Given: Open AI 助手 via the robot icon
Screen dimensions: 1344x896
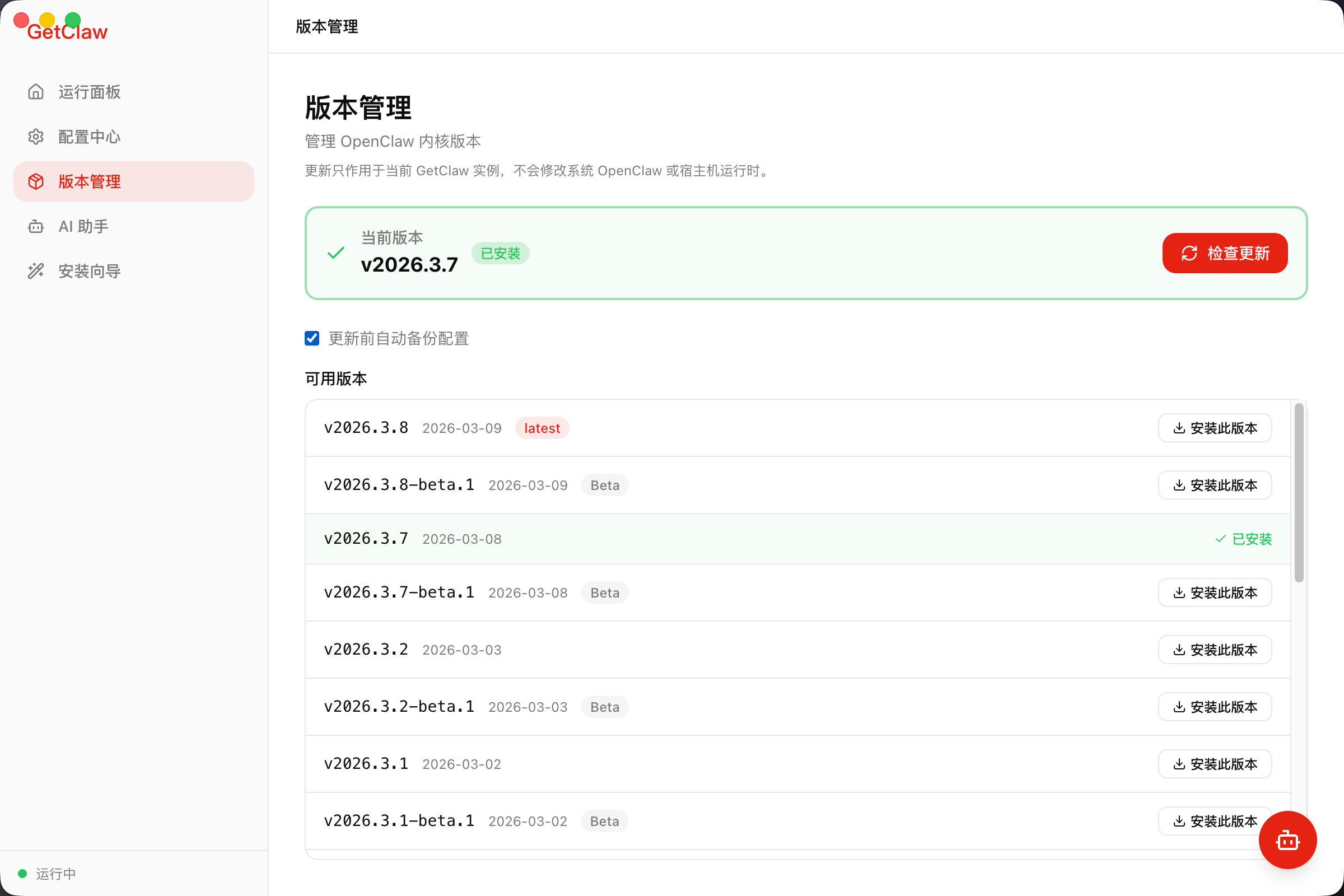Looking at the screenshot, I should coord(35,226).
